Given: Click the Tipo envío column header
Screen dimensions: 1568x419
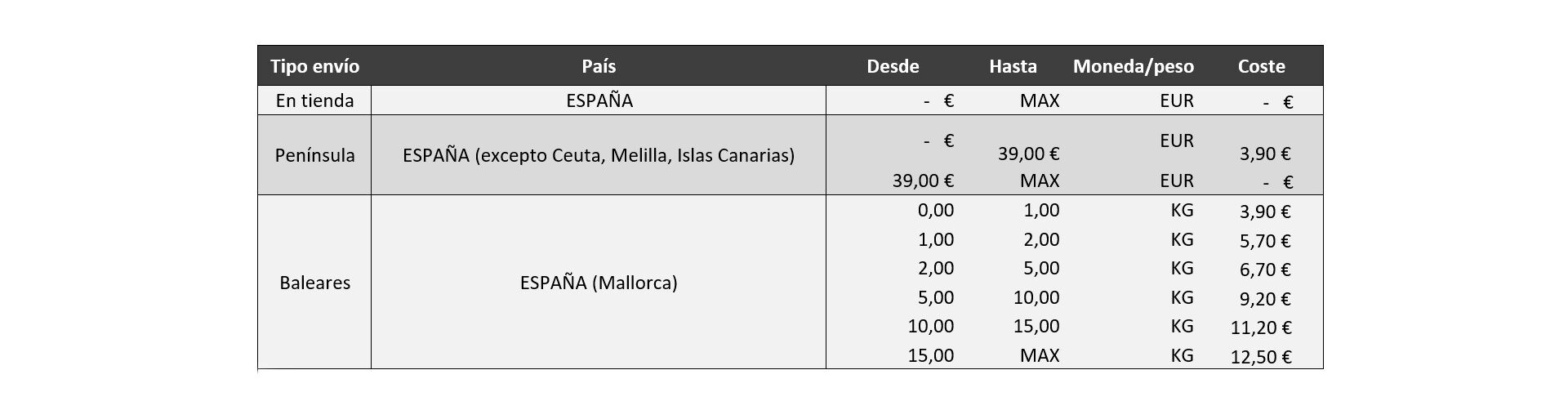Looking at the screenshot, I should point(314,66).
